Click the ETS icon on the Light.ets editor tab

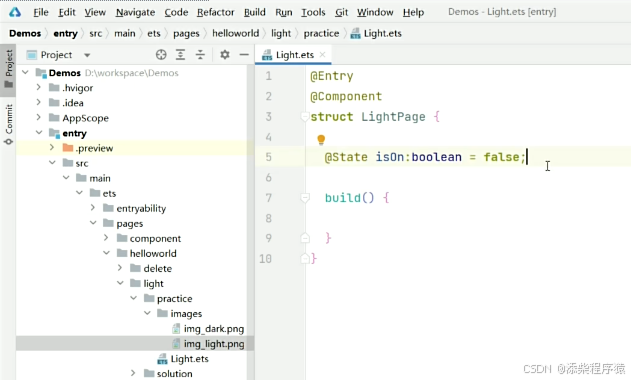click(267, 55)
